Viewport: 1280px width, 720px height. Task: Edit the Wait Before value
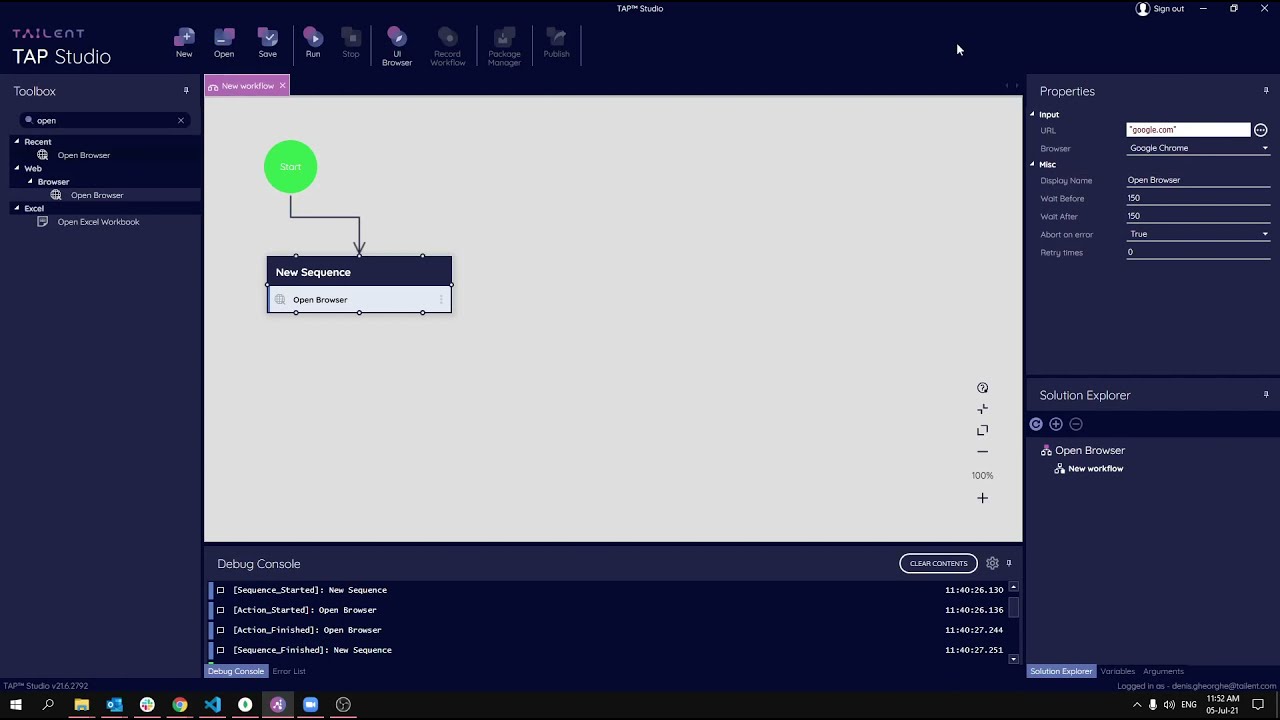(x=1198, y=198)
